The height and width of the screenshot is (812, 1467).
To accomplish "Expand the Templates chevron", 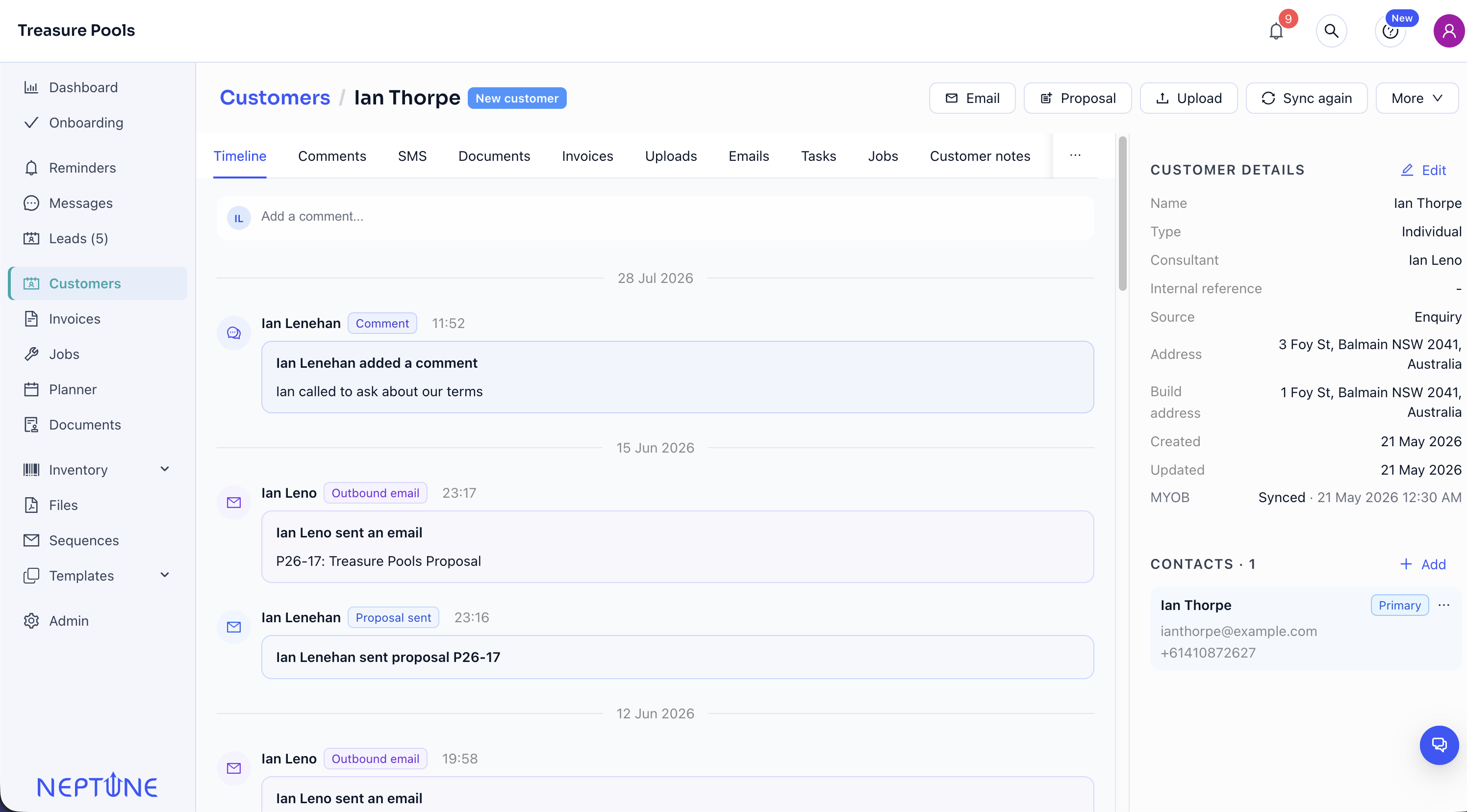I will [x=165, y=575].
